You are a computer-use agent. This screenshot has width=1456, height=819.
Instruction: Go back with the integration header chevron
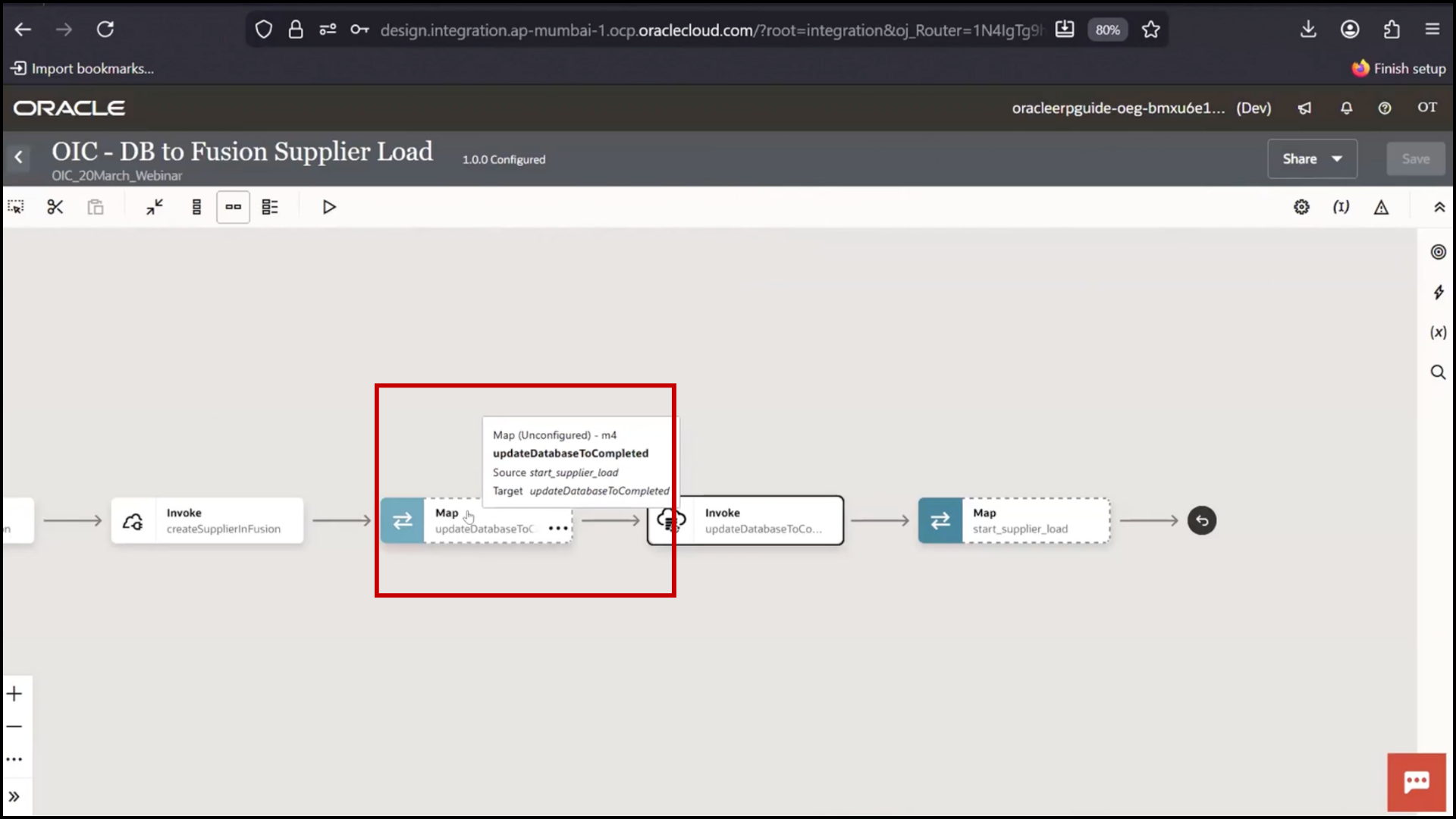[x=19, y=158]
